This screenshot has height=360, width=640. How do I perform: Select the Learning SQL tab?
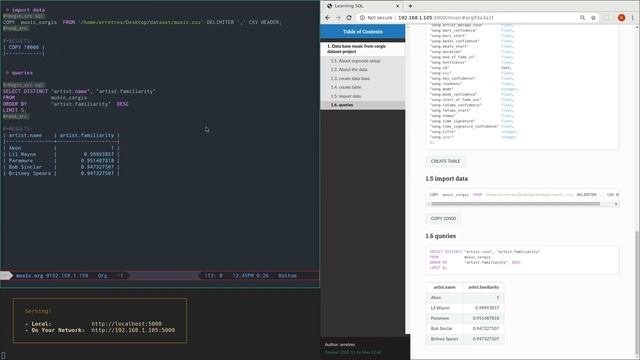pyautogui.click(x=363, y=6)
